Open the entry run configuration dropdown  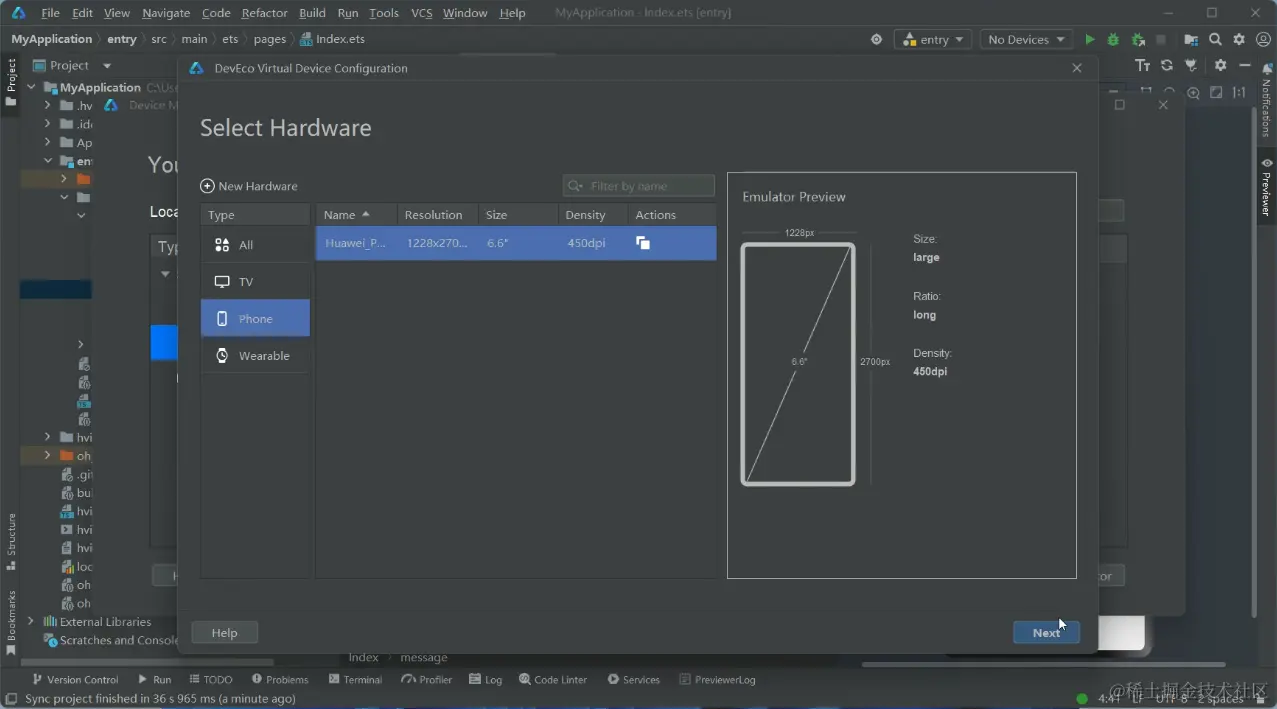coord(933,40)
